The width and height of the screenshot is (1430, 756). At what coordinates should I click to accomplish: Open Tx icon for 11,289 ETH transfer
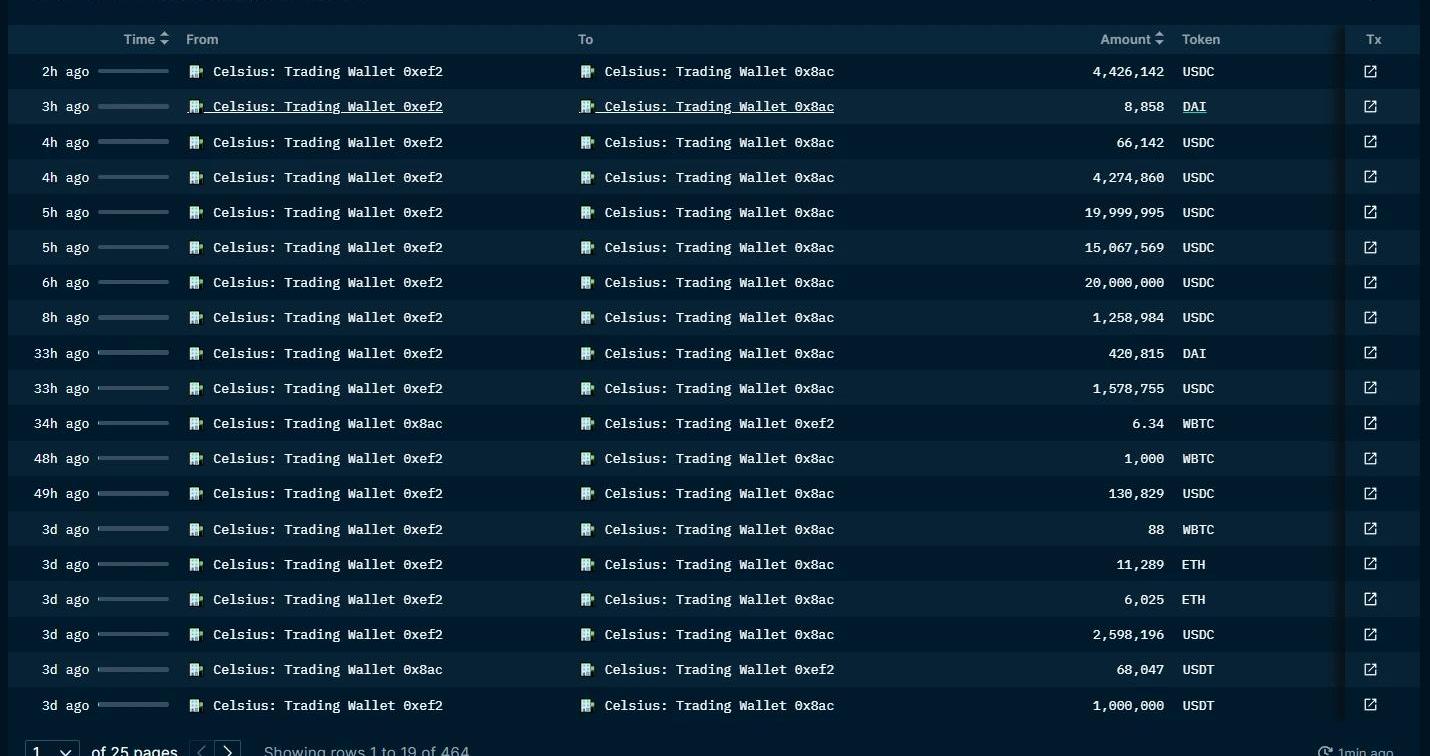(1370, 564)
